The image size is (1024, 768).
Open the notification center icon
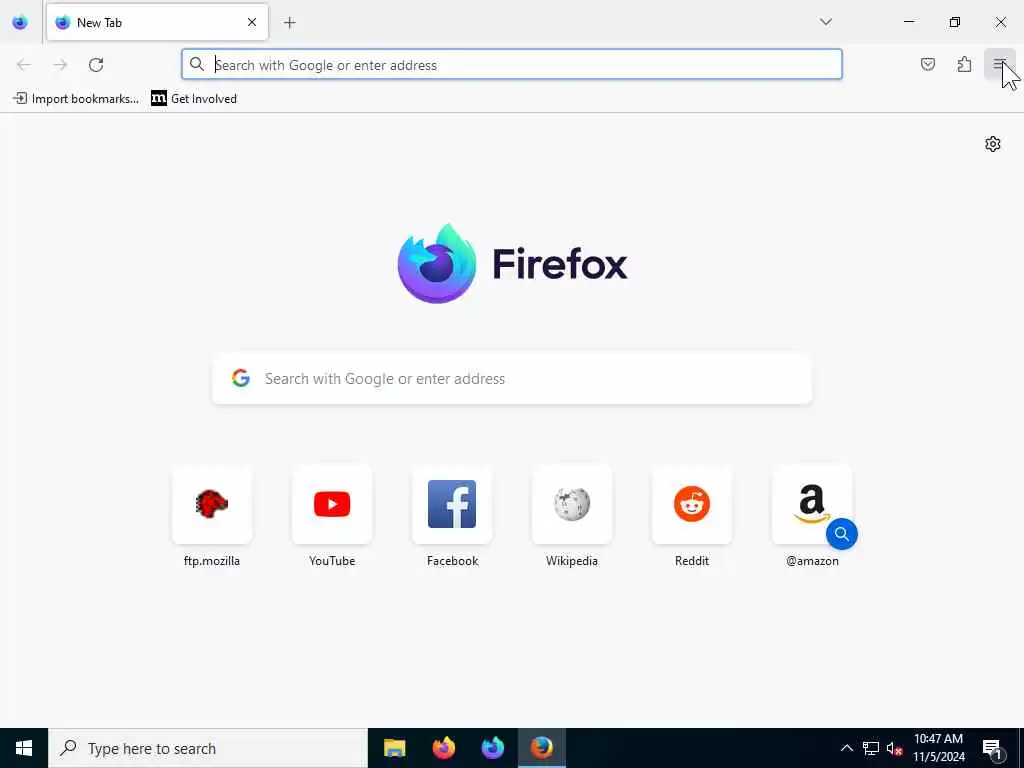click(993, 748)
